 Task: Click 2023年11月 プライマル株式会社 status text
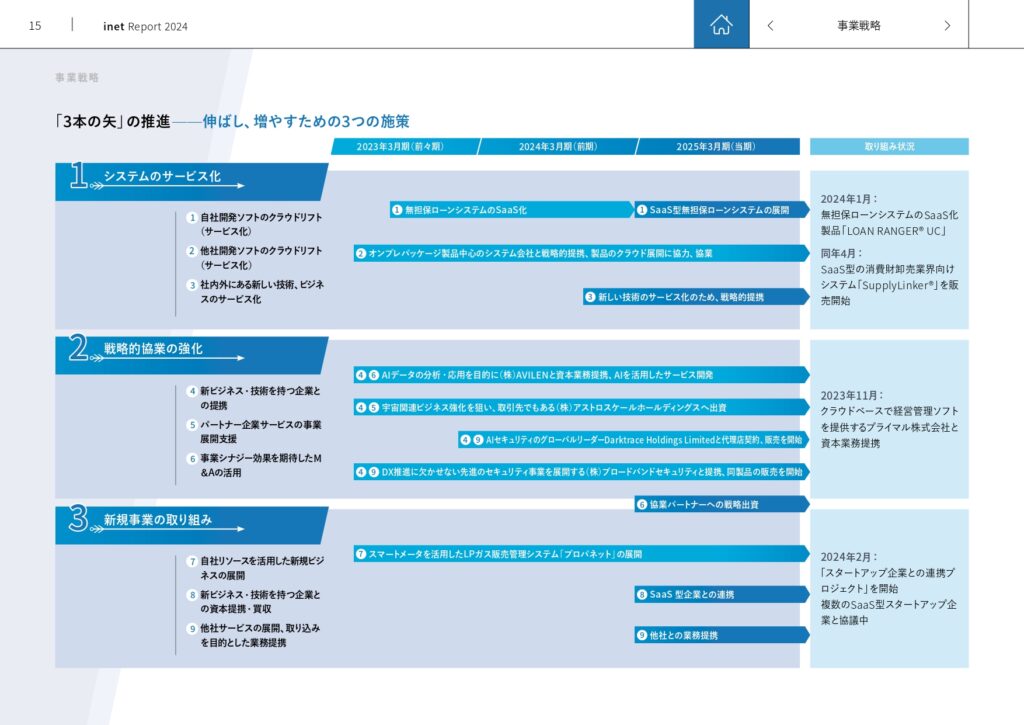pos(889,419)
